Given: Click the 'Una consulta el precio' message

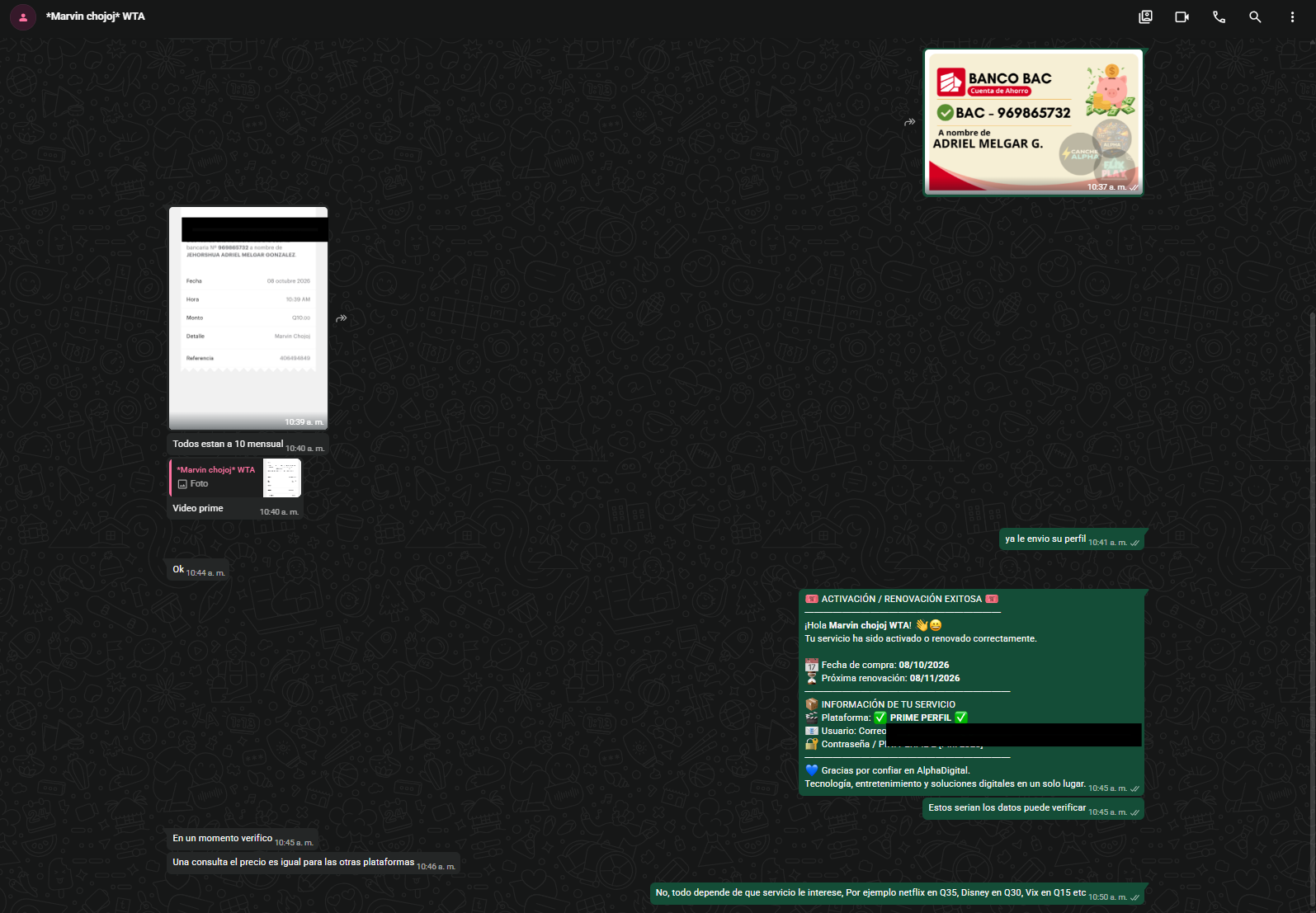Looking at the screenshot, I should (x=294, y=862).
